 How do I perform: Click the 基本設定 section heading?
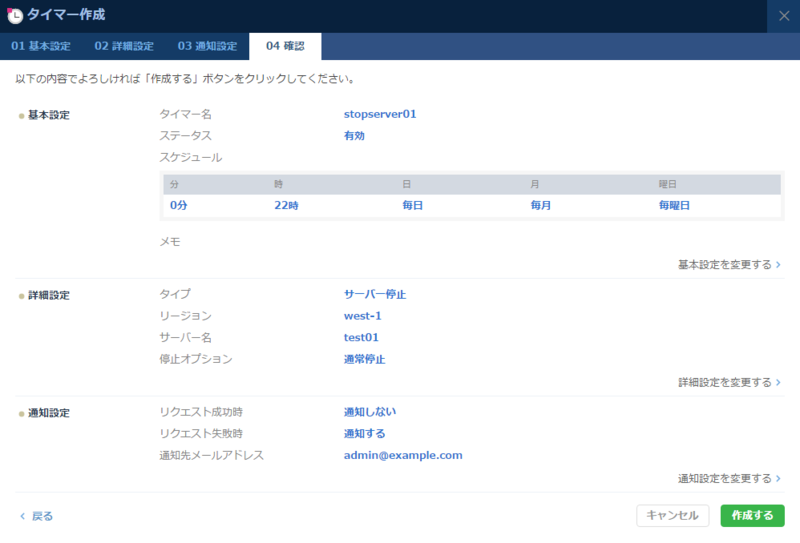[x=48, y=115]
